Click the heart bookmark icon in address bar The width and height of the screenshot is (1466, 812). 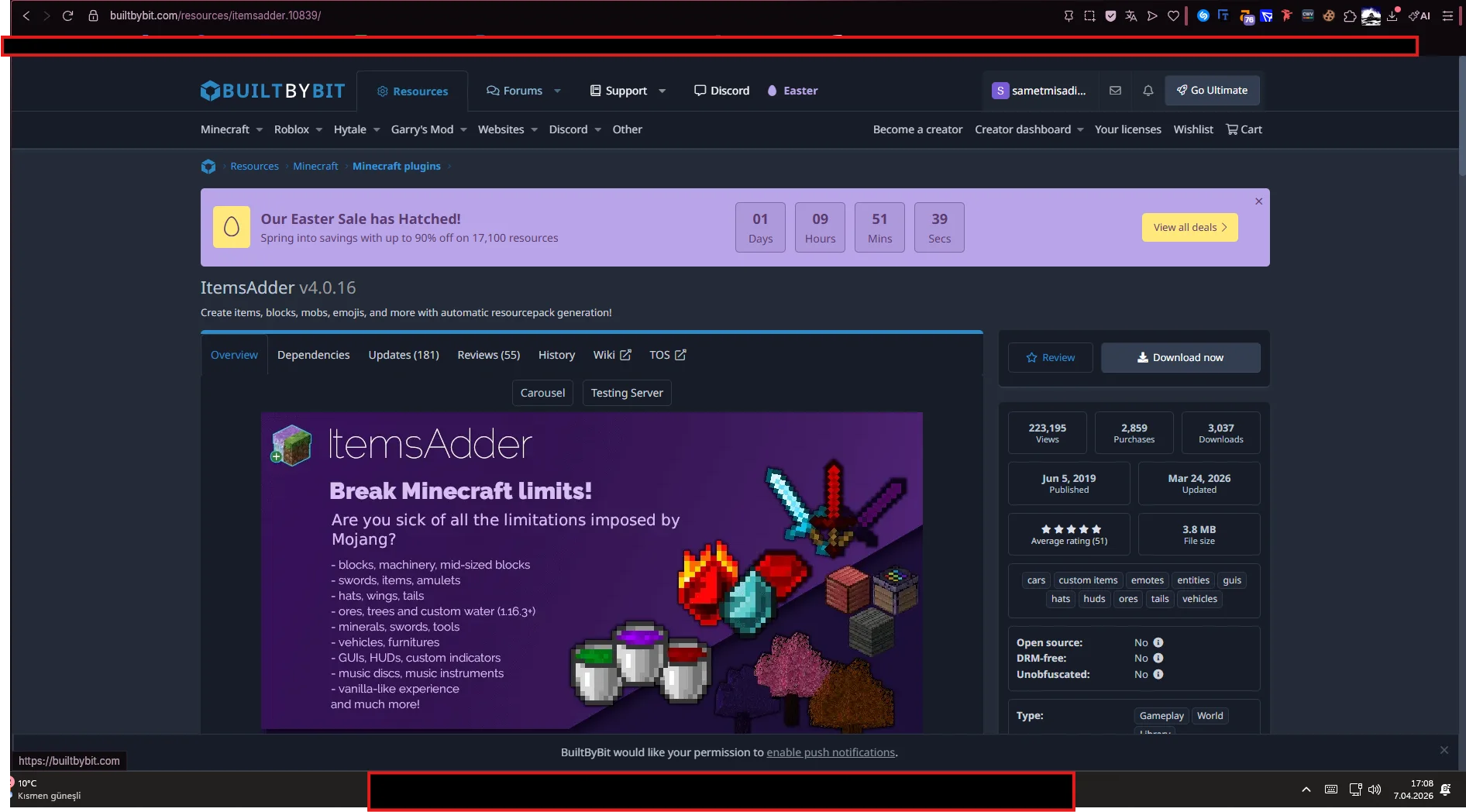[1173, 15]
